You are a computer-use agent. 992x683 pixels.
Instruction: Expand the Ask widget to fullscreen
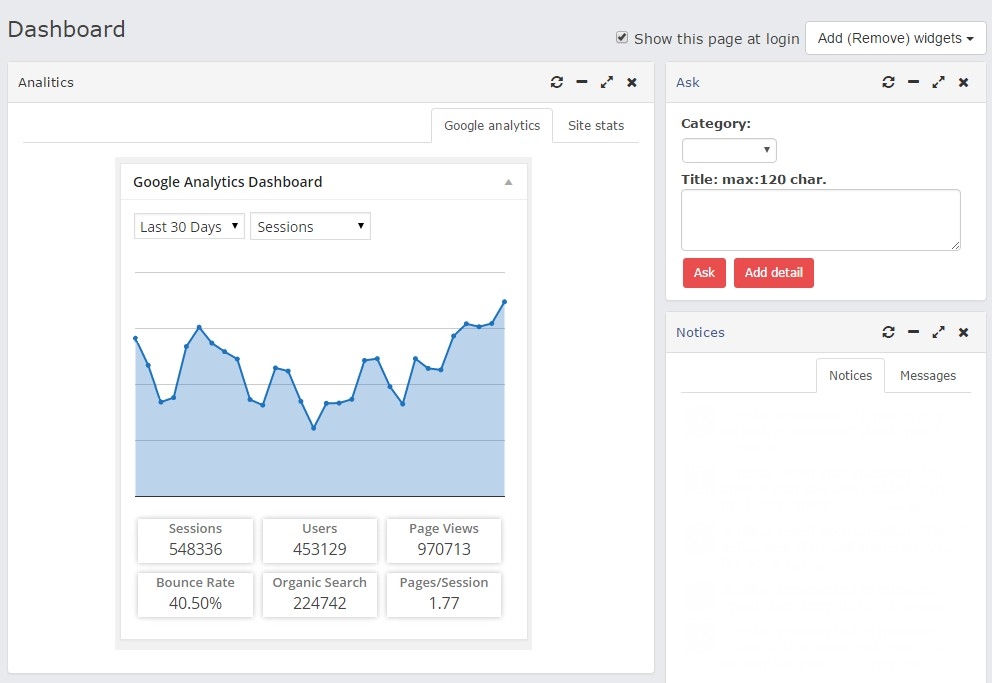click(x=938, y=82)
